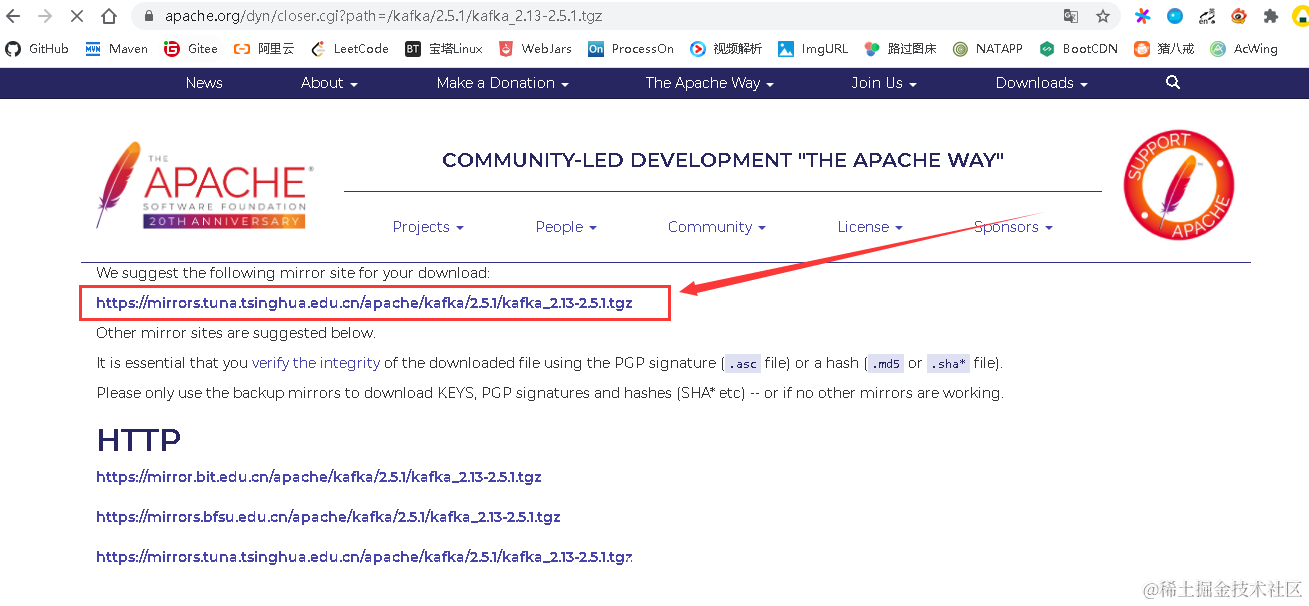Click the search magnifier in Apache navbar
Viewport: 1309px width, 606px height.
[x=1173, y=83]
